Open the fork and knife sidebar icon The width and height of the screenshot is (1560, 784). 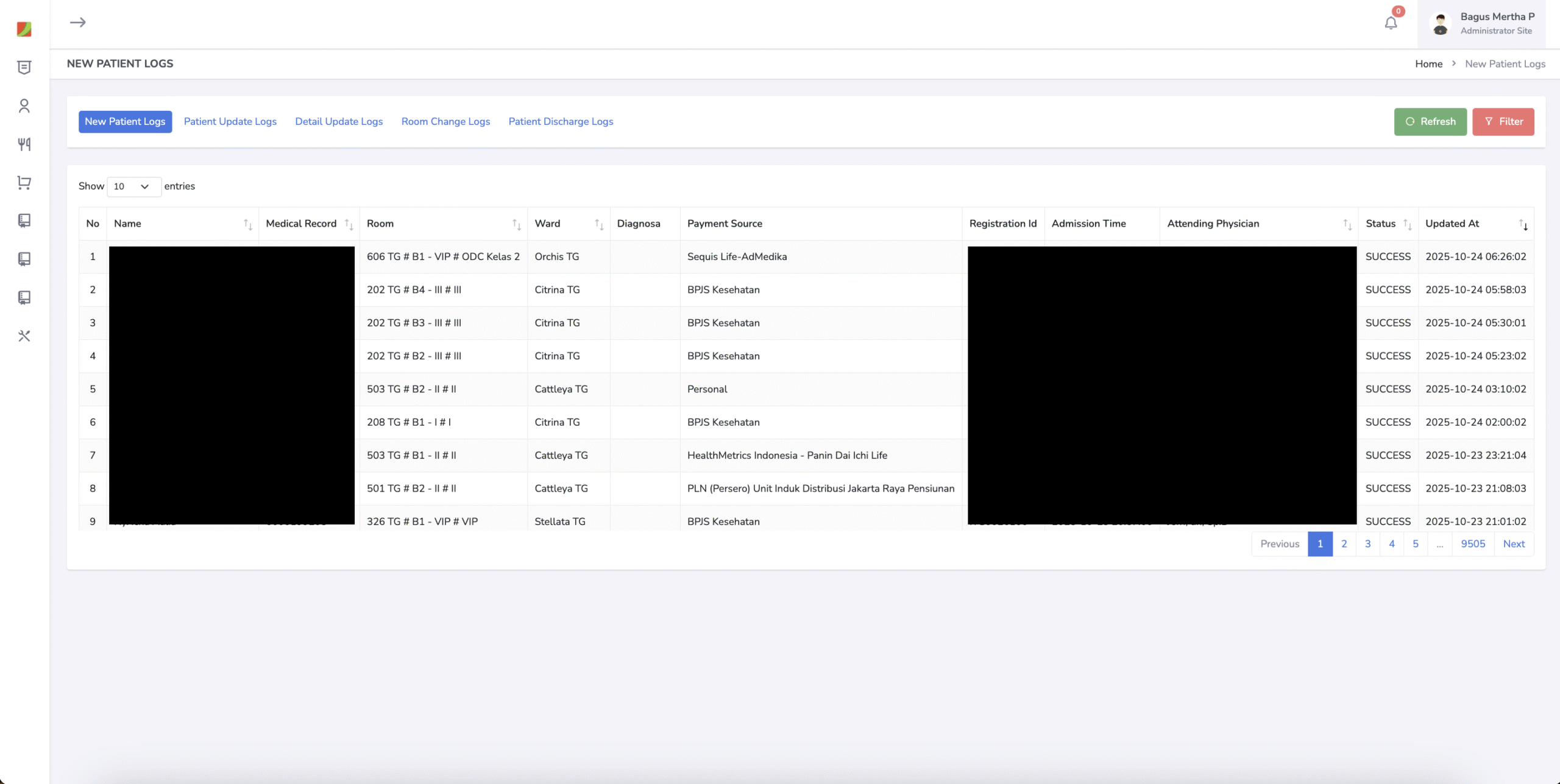click(x=24, y=144)
